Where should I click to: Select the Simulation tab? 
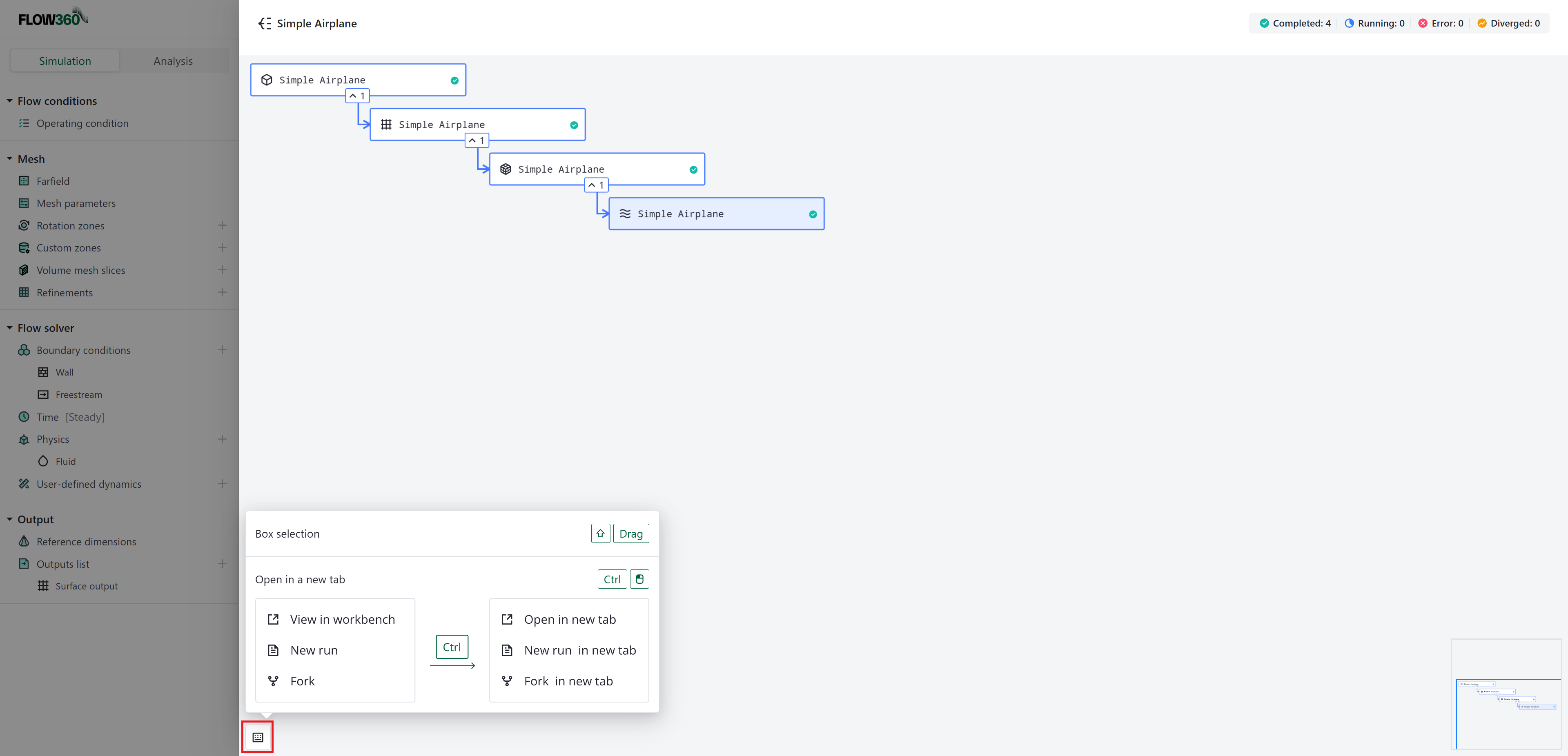pos(65,60)
